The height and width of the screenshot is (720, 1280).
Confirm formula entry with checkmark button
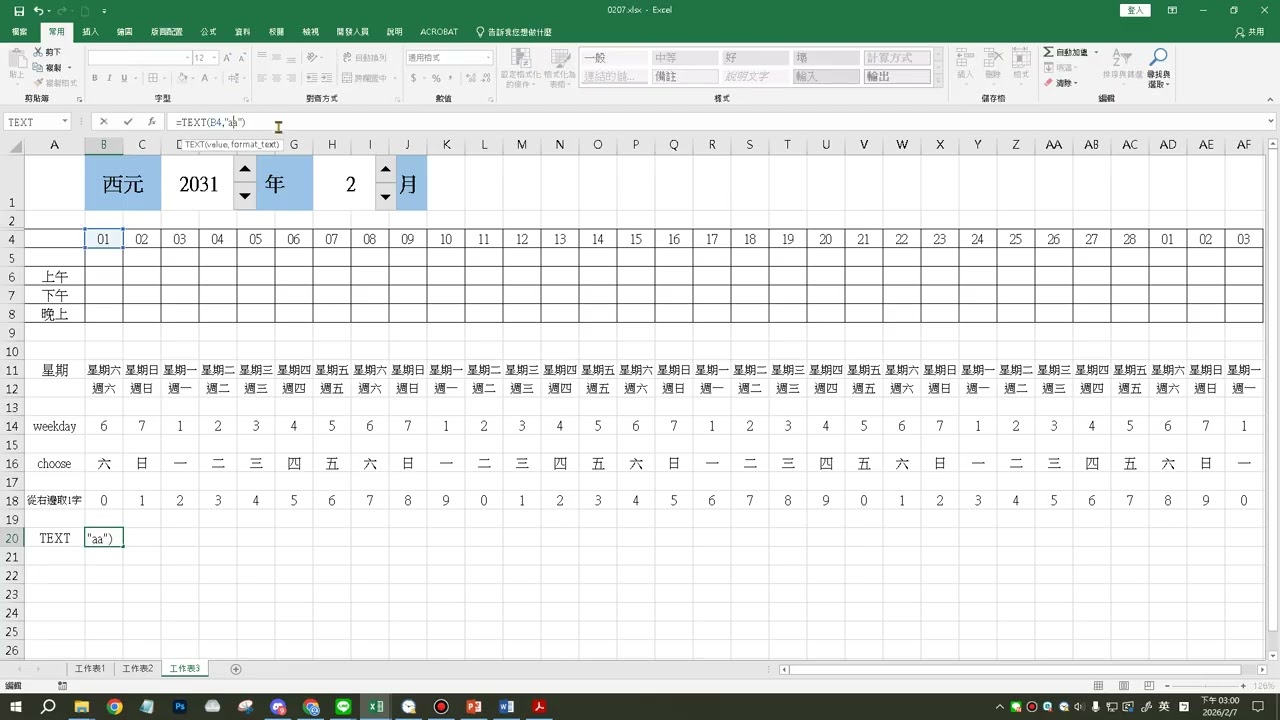pyautogui.click(x=128, y=122)
